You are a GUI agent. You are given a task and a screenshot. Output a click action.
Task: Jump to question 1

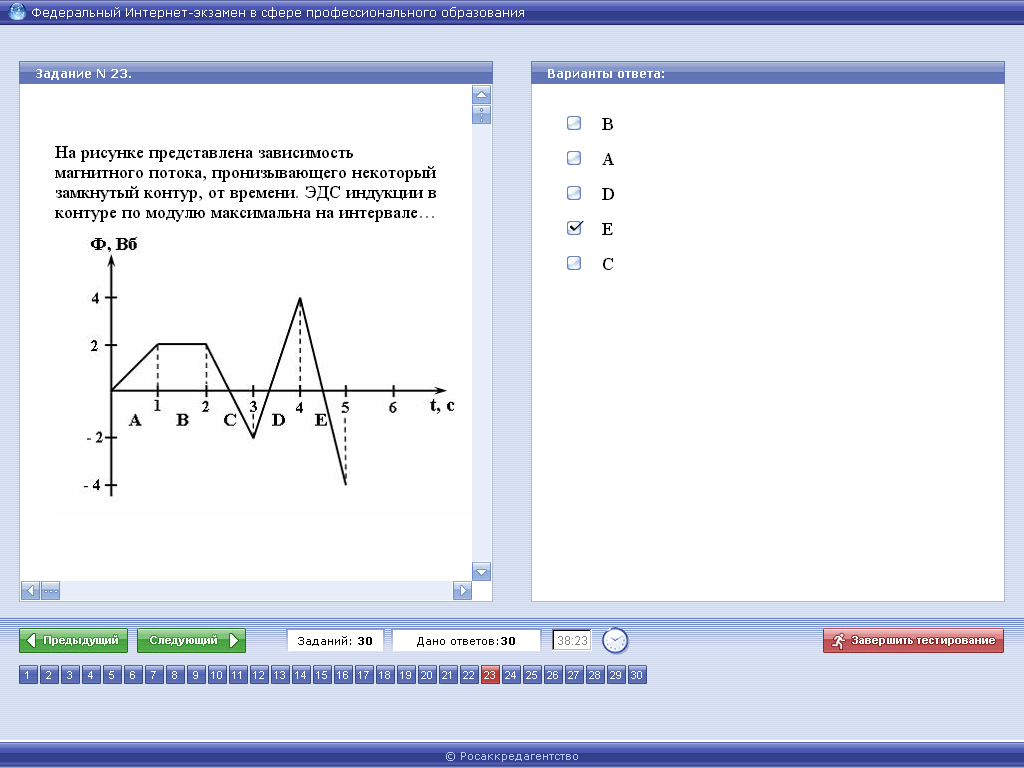[28, 675]
